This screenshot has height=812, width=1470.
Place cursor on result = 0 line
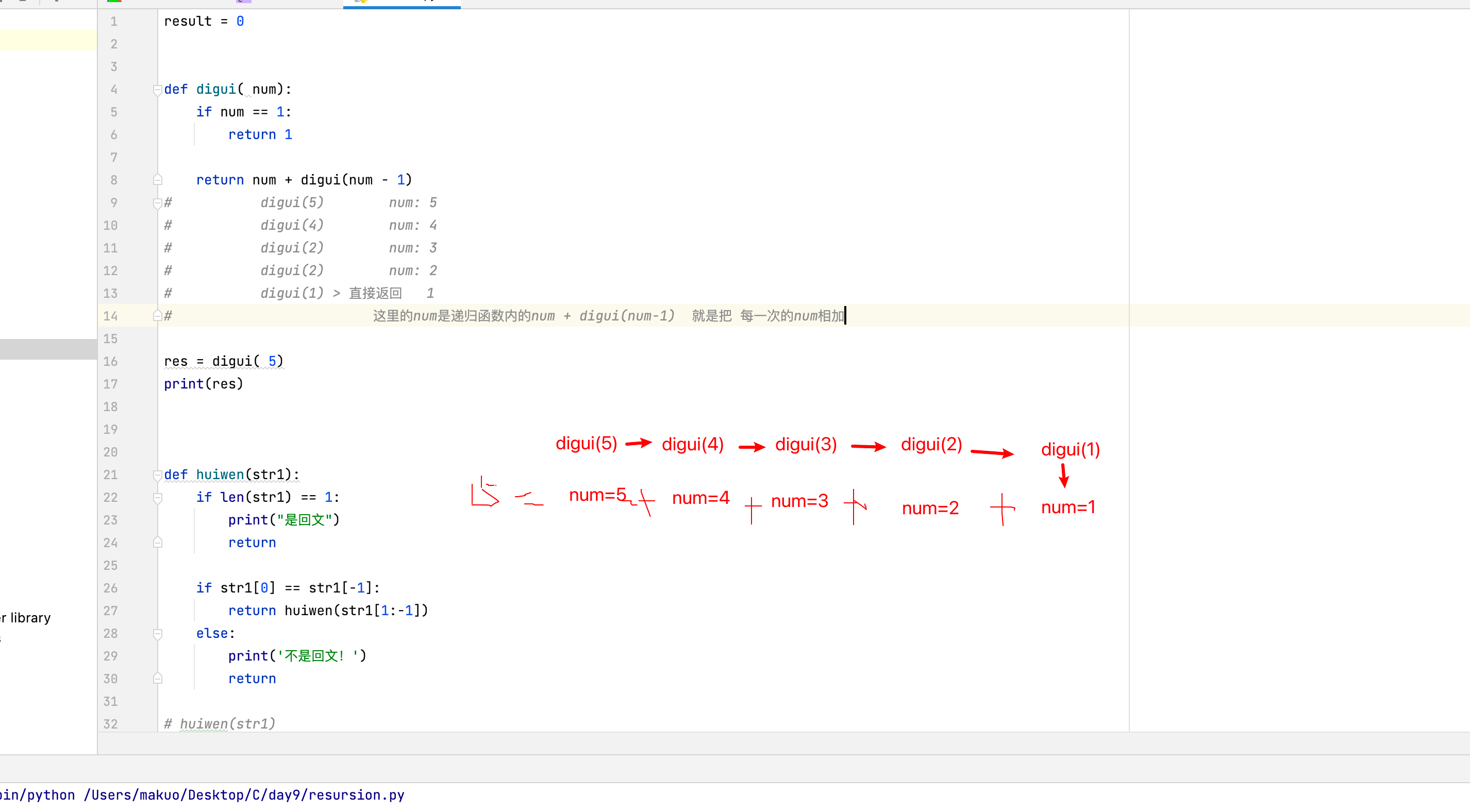(204, 22)
